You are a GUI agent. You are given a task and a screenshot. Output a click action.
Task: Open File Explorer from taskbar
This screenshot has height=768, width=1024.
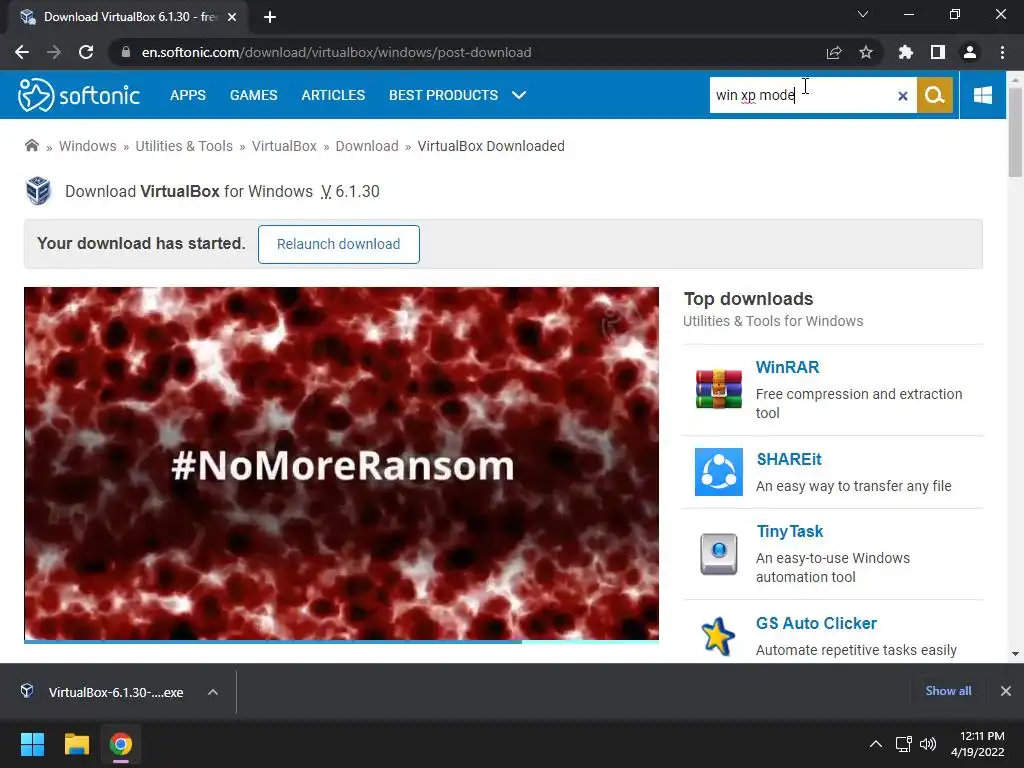click(76, 744)
